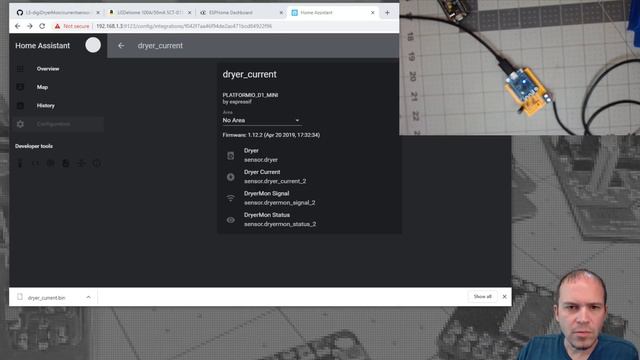Click the browser Back arrow
Image resolution: width=640 pixels, height=360 pixels.
point(18,26)
